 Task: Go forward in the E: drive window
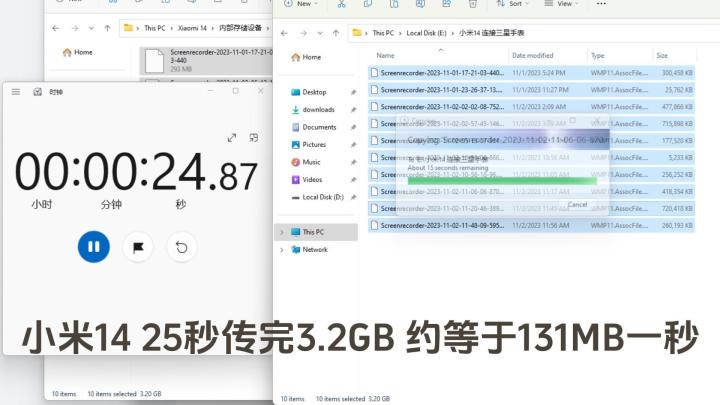pos(303,33)
